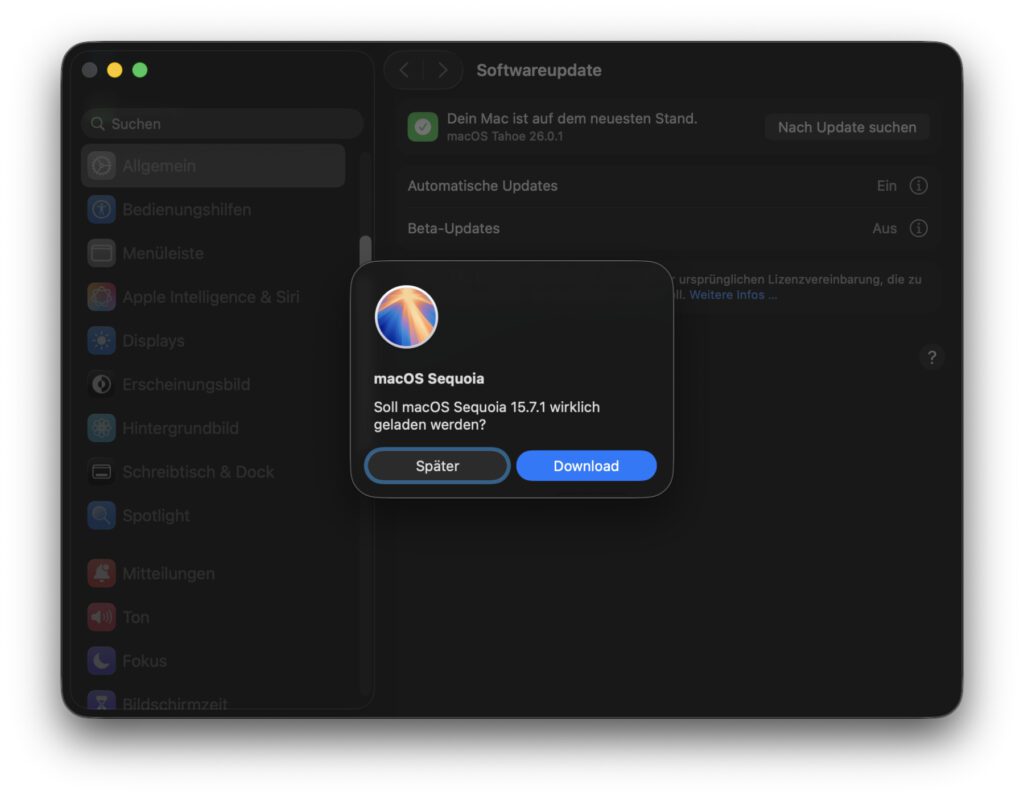Open Erscheinungsbild settings icon
The height and width of the screenshot is (799, 1024).
(x=101, y=384)
